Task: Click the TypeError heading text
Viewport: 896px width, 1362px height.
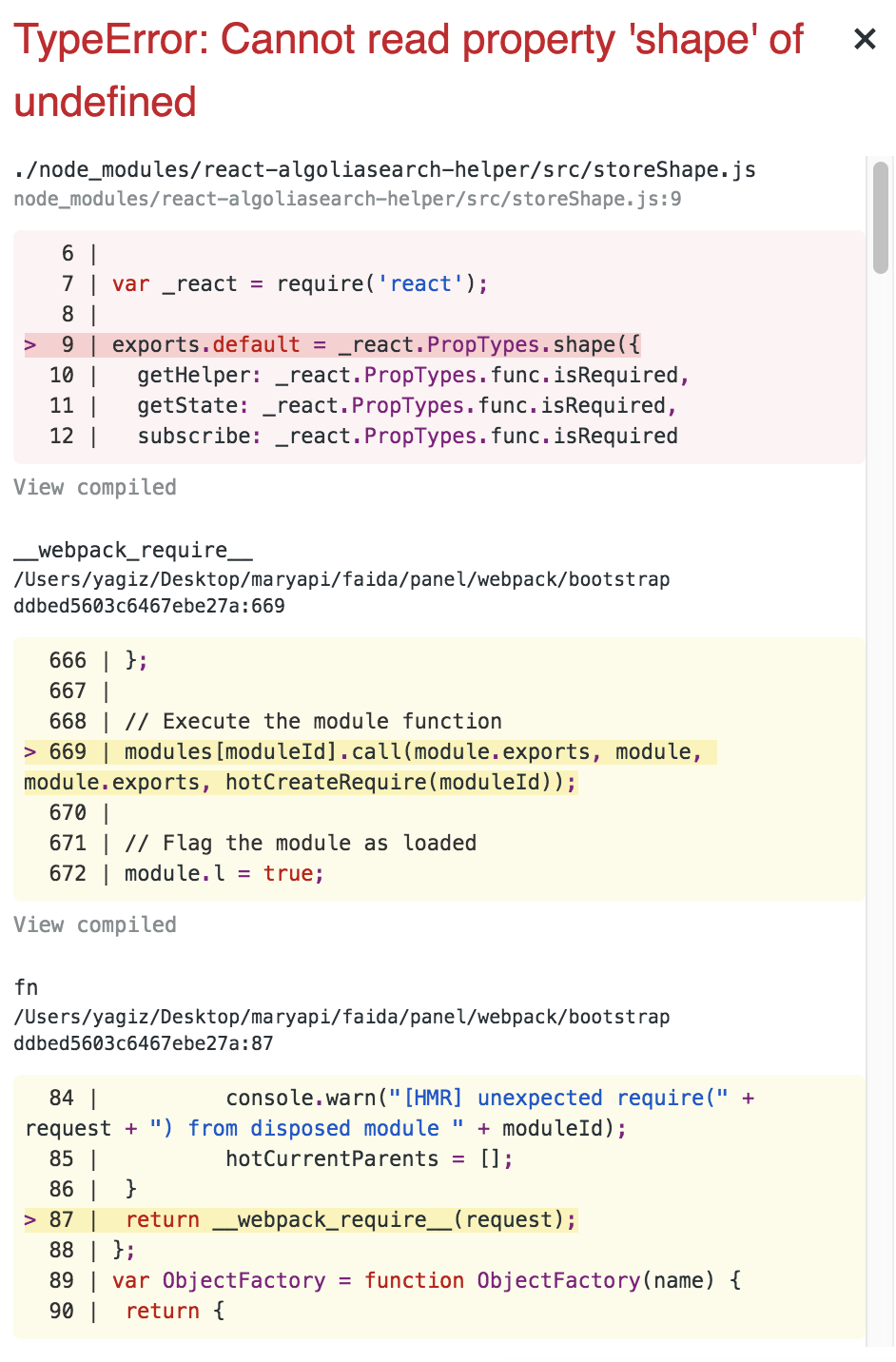Action: pos(409,70)
